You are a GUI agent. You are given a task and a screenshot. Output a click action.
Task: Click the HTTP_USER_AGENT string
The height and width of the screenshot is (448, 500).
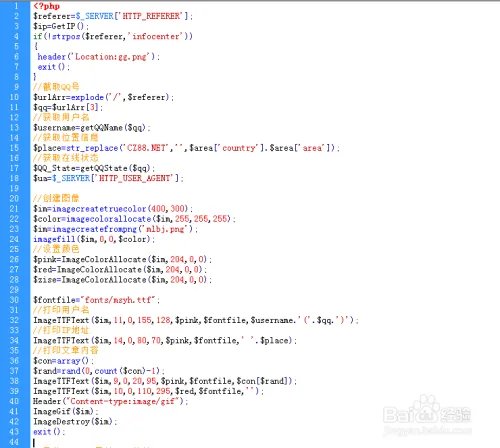[x=135, y=178]
